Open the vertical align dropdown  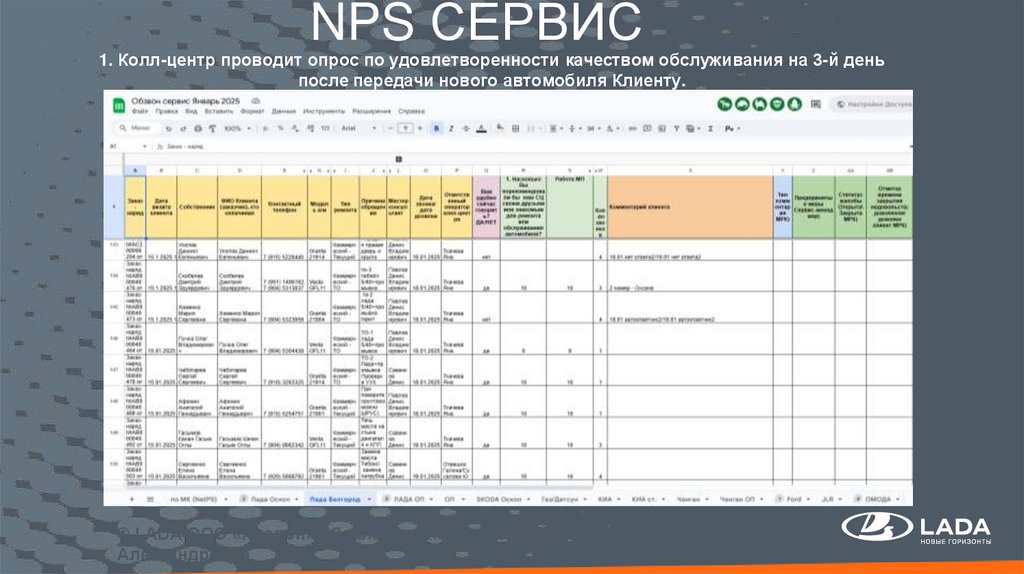point(575,129)
